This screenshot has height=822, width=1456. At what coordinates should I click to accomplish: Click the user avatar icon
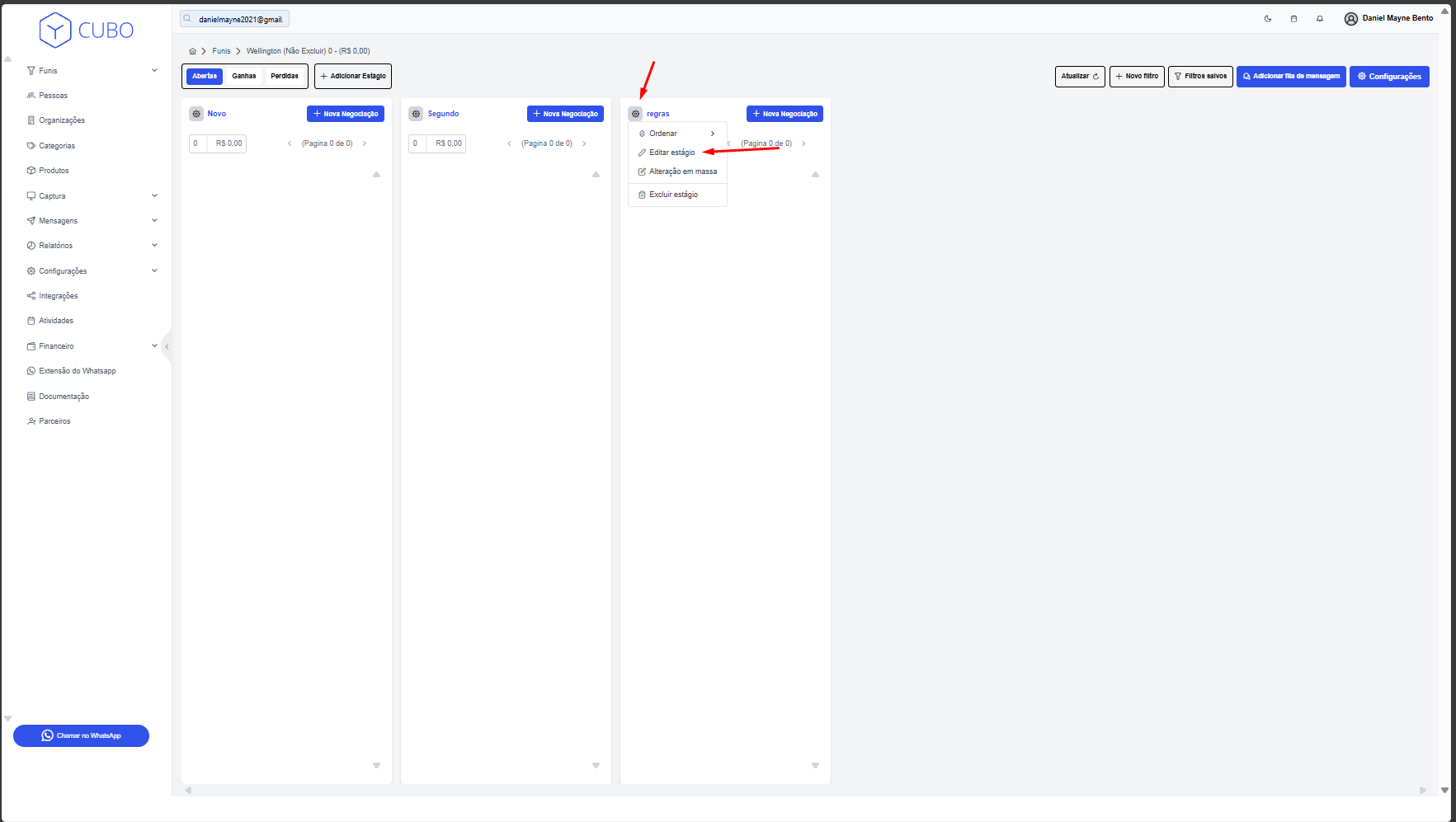(1350, 18)
